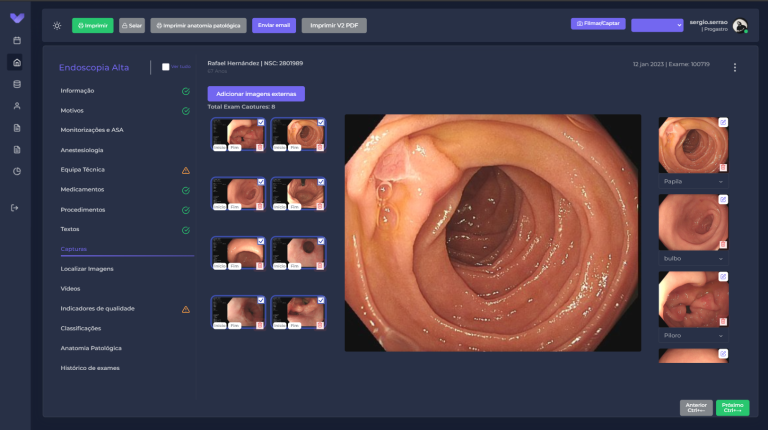
Task: Open Anatomia Patológica section
Action: coord(91,348)
